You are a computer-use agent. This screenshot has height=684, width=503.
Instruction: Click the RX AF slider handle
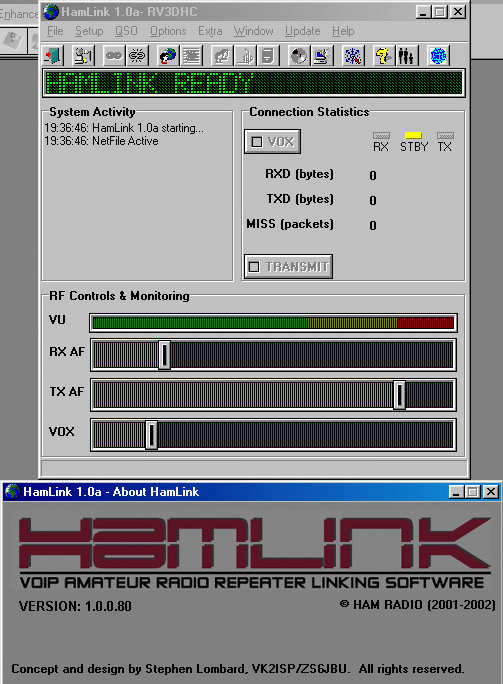point(164,355)
